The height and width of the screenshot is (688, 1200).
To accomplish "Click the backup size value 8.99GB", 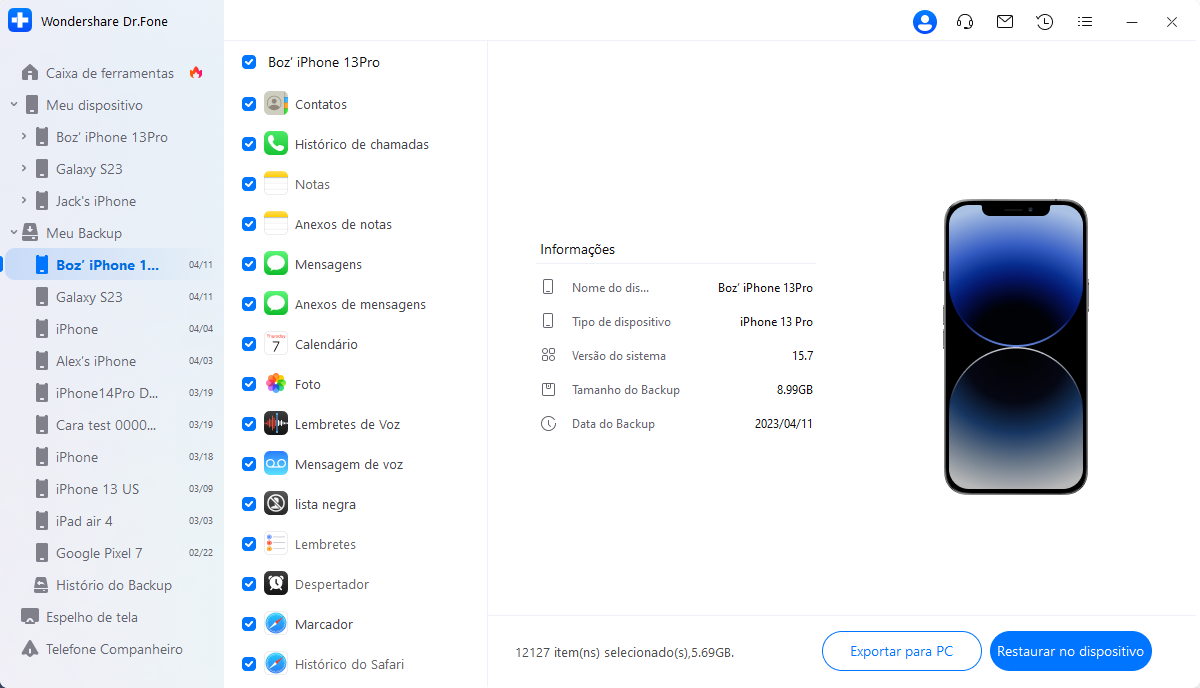I will [795, 390].
